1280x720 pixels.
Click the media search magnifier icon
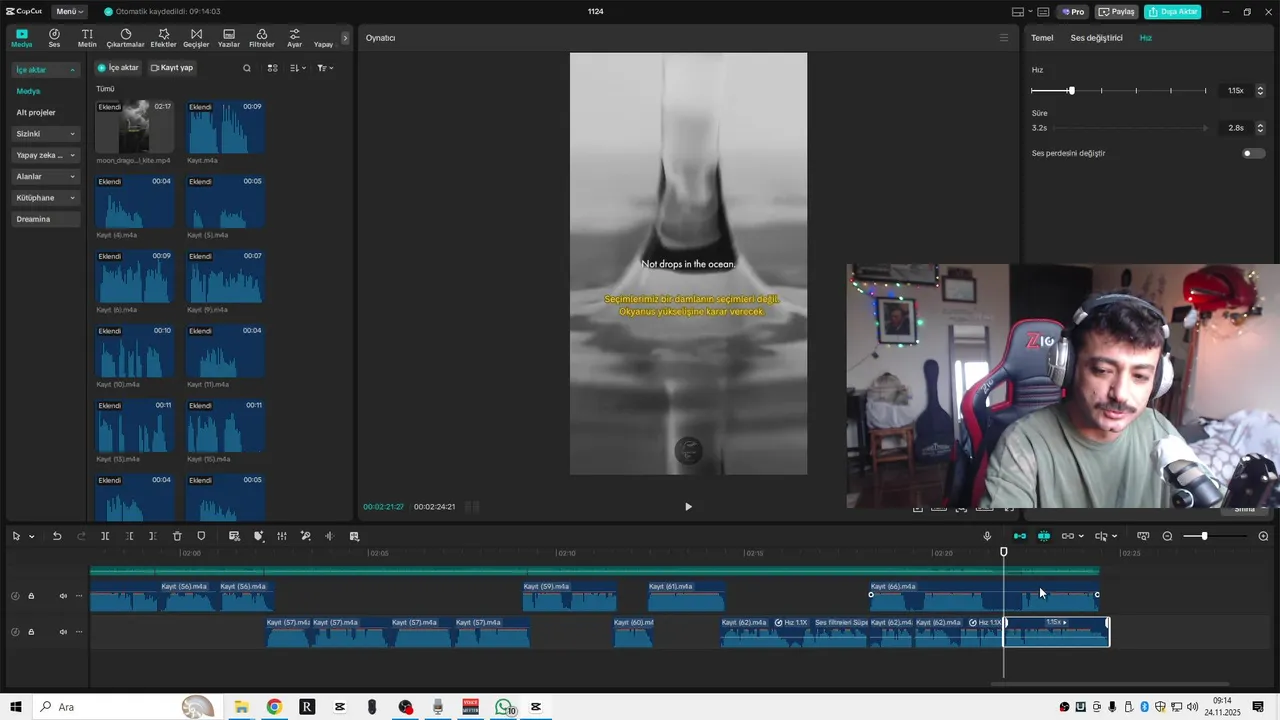247,68
